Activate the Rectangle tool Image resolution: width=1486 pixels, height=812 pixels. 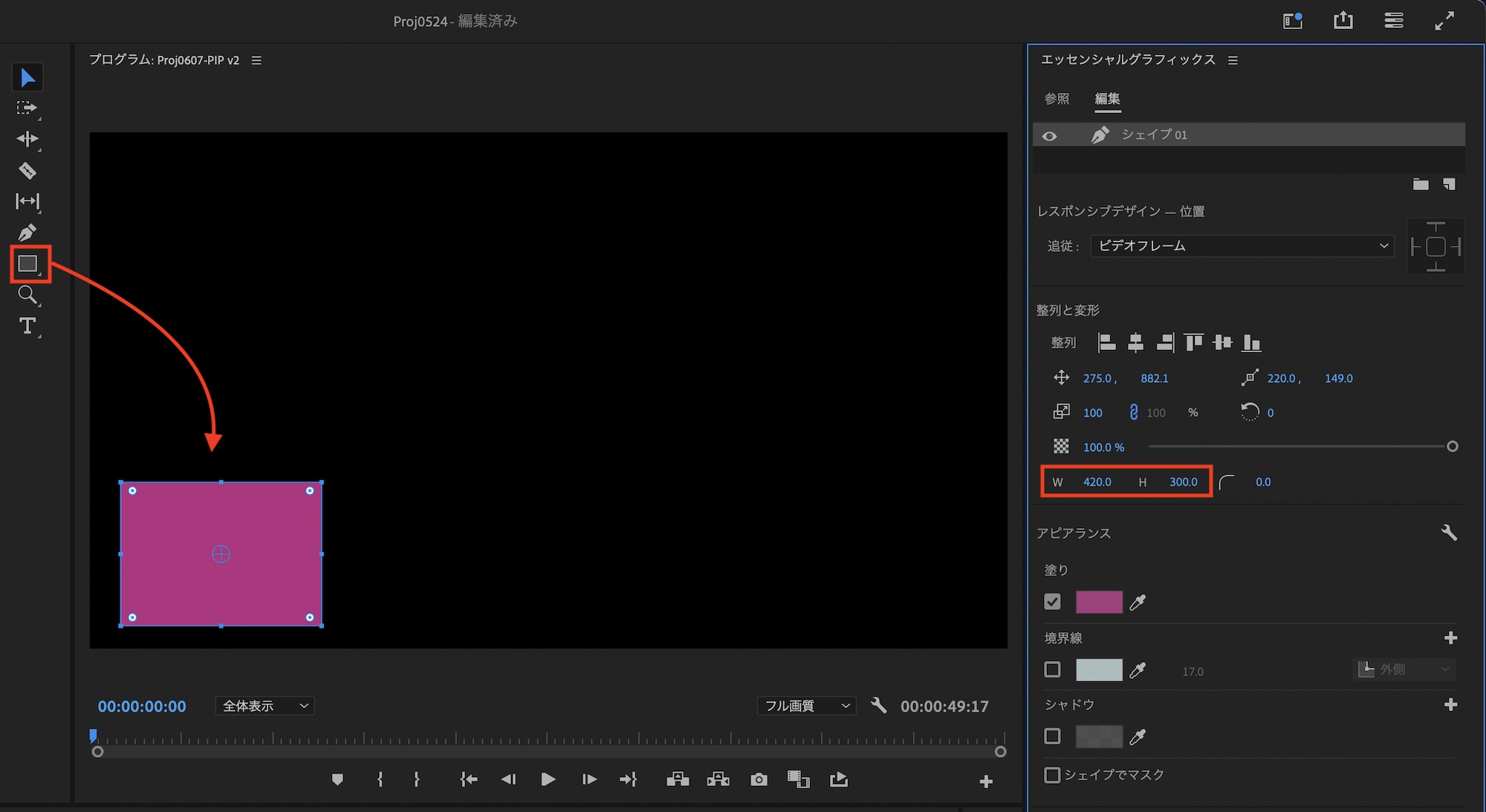point(27,264)
